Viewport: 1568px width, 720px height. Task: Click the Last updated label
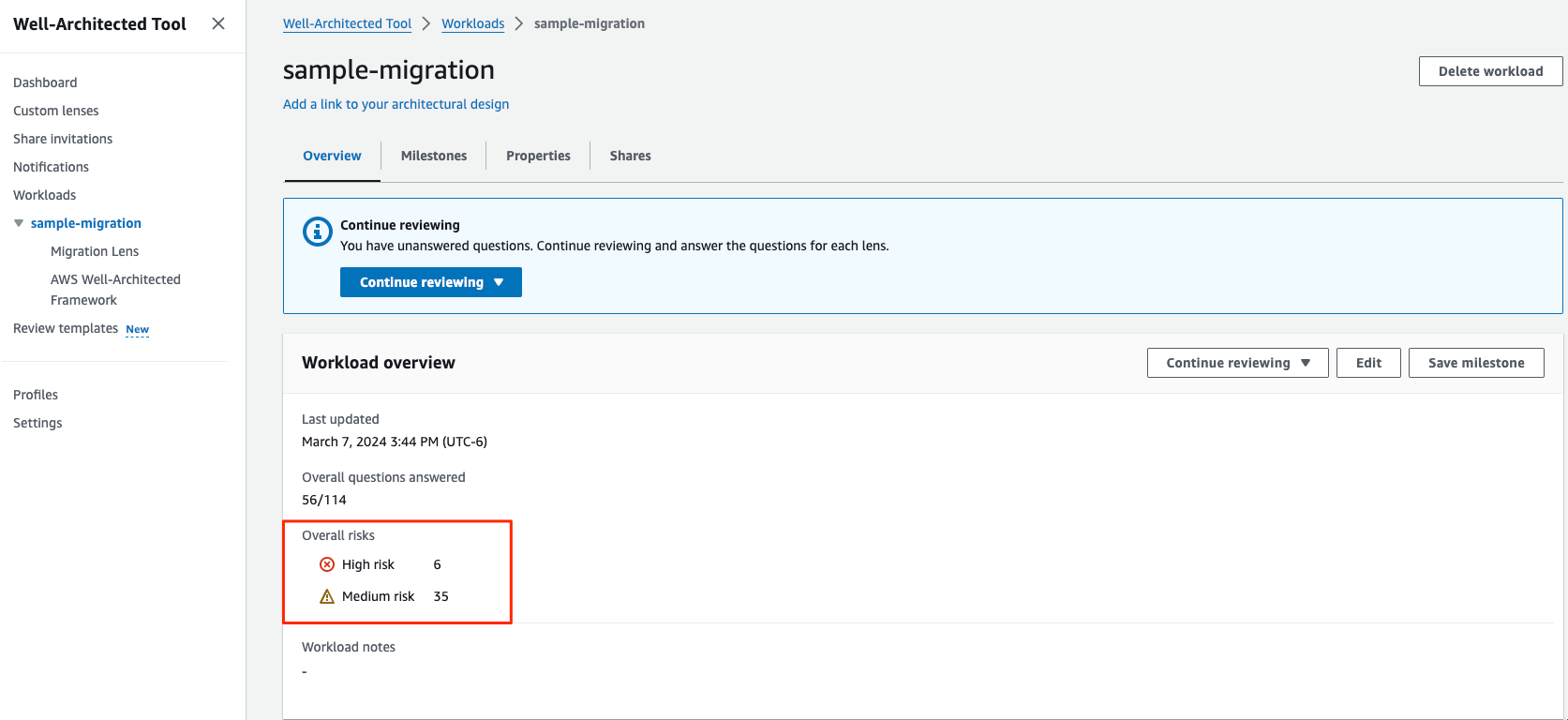tap(340, 419)
